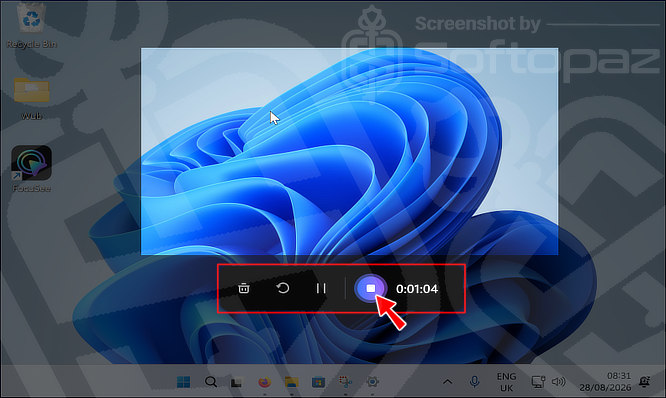Delete the recording via the trash icon
The height and width of the screenshot is (398, 666).
coord(244,288)
